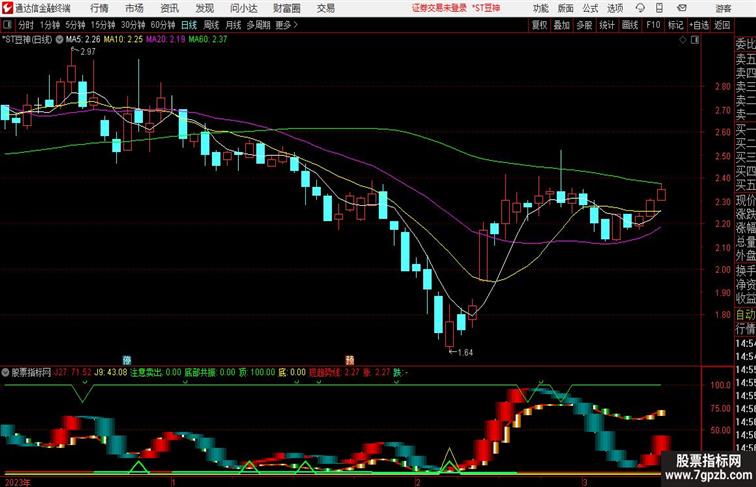Click the 多股 multi-stock button
756x487 pixels.
click(584, 25)
